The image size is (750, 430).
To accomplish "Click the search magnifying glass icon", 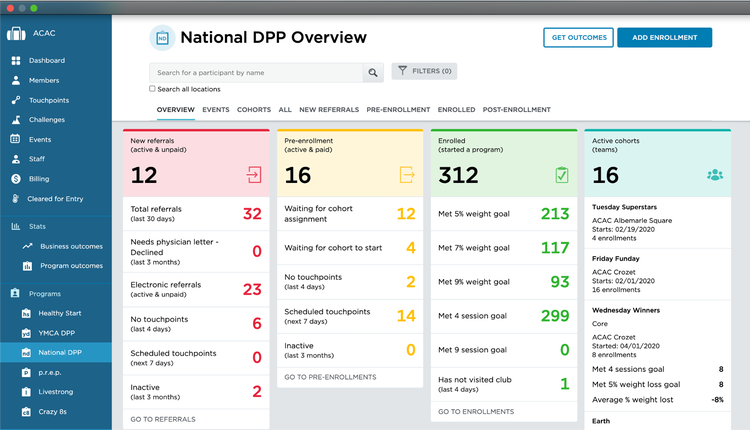I will click(373, 72).
